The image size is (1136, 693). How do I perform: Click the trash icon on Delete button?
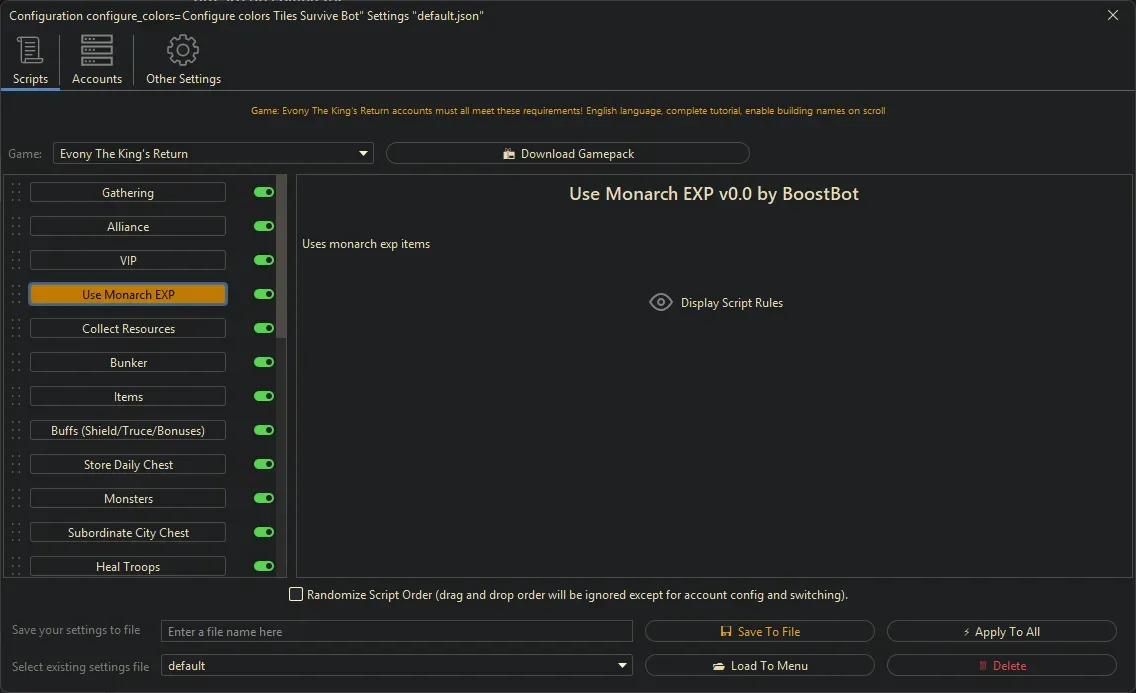985,665
